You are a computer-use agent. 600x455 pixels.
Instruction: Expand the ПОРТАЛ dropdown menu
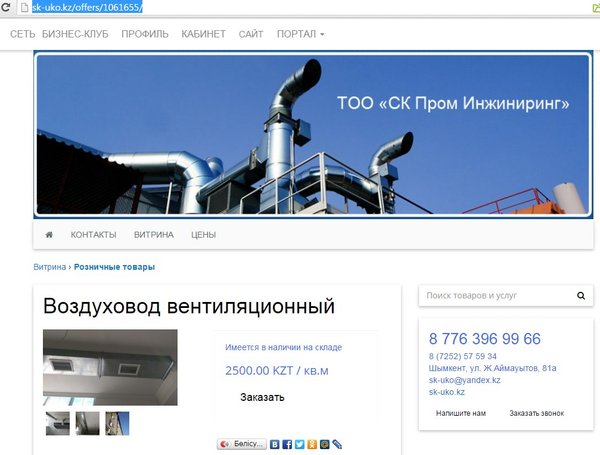(301, 34)
